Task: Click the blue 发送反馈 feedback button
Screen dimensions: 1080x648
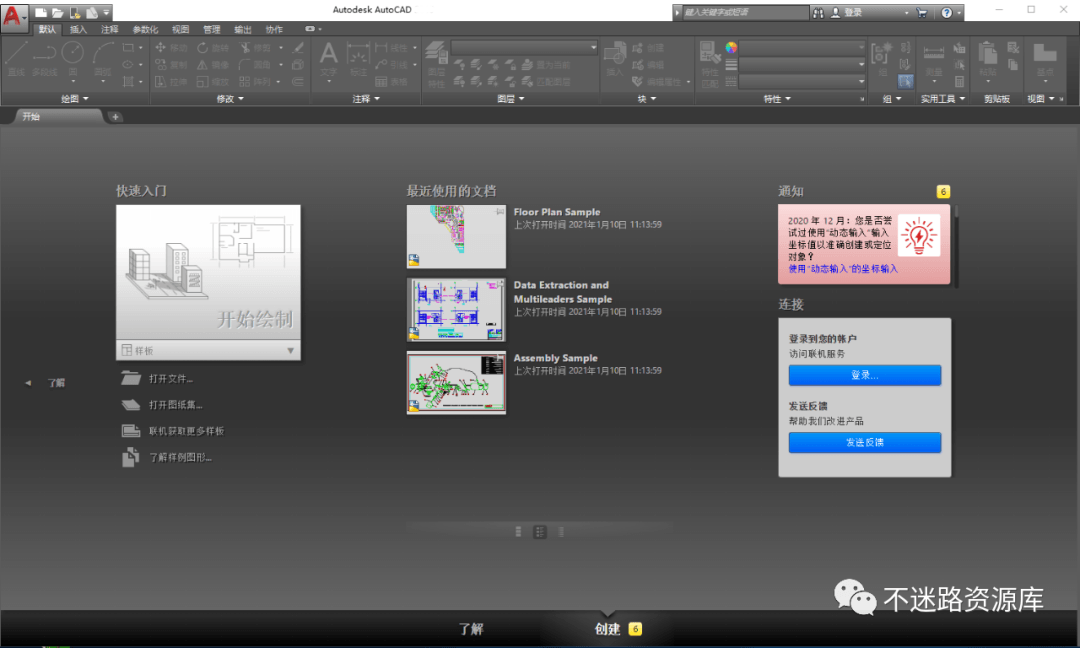Action: coord(864,443)
